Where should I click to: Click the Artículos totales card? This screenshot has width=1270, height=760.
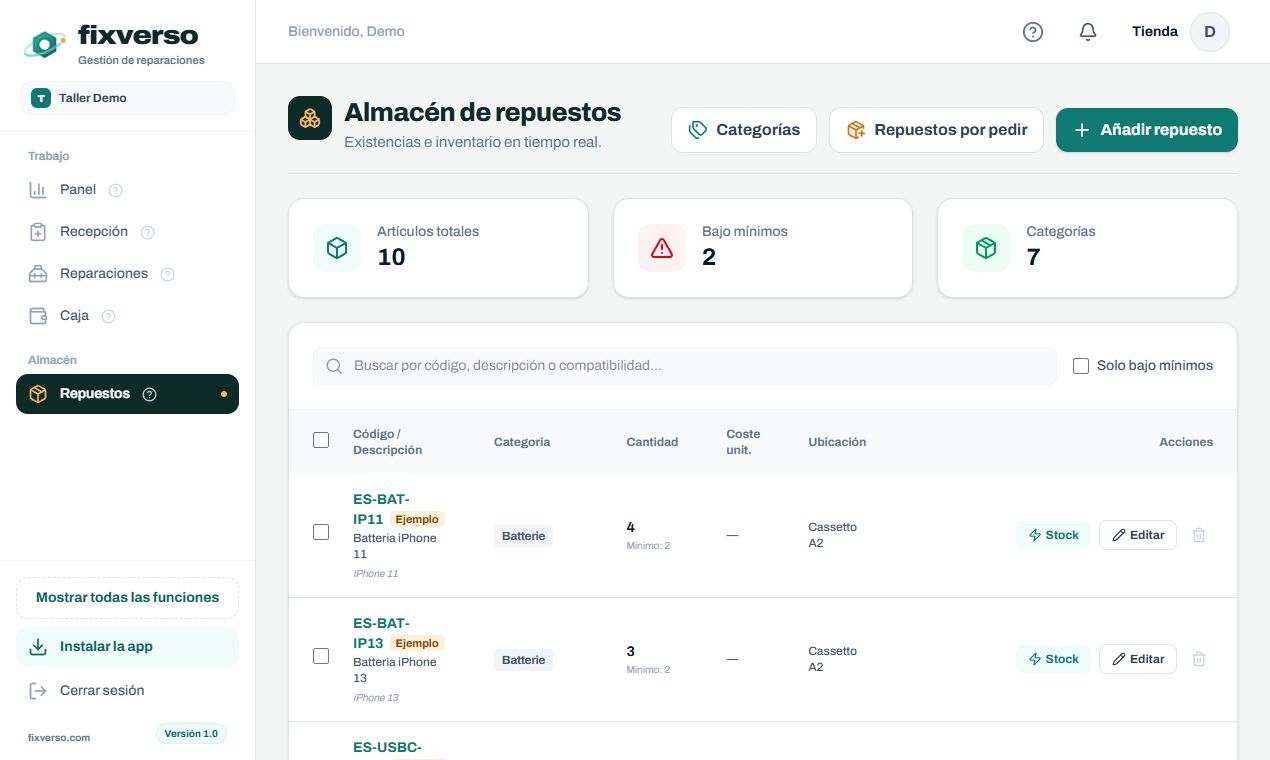click(438, 248)
